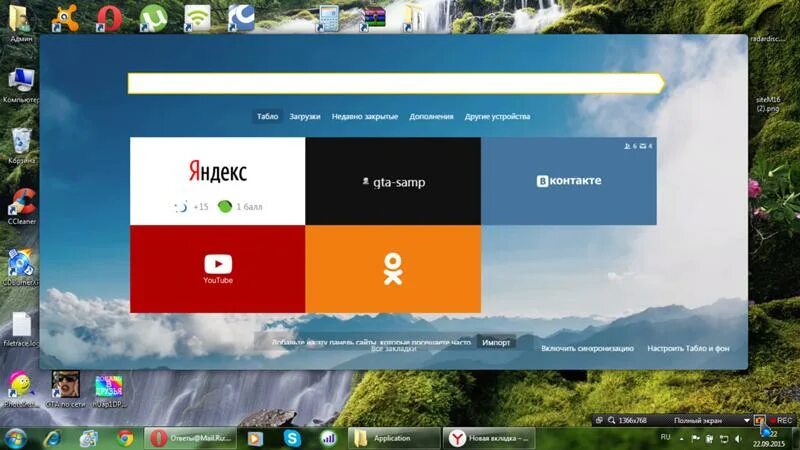
Task: Select the Avast antivirus desktop shortcut
Action: 65,18
